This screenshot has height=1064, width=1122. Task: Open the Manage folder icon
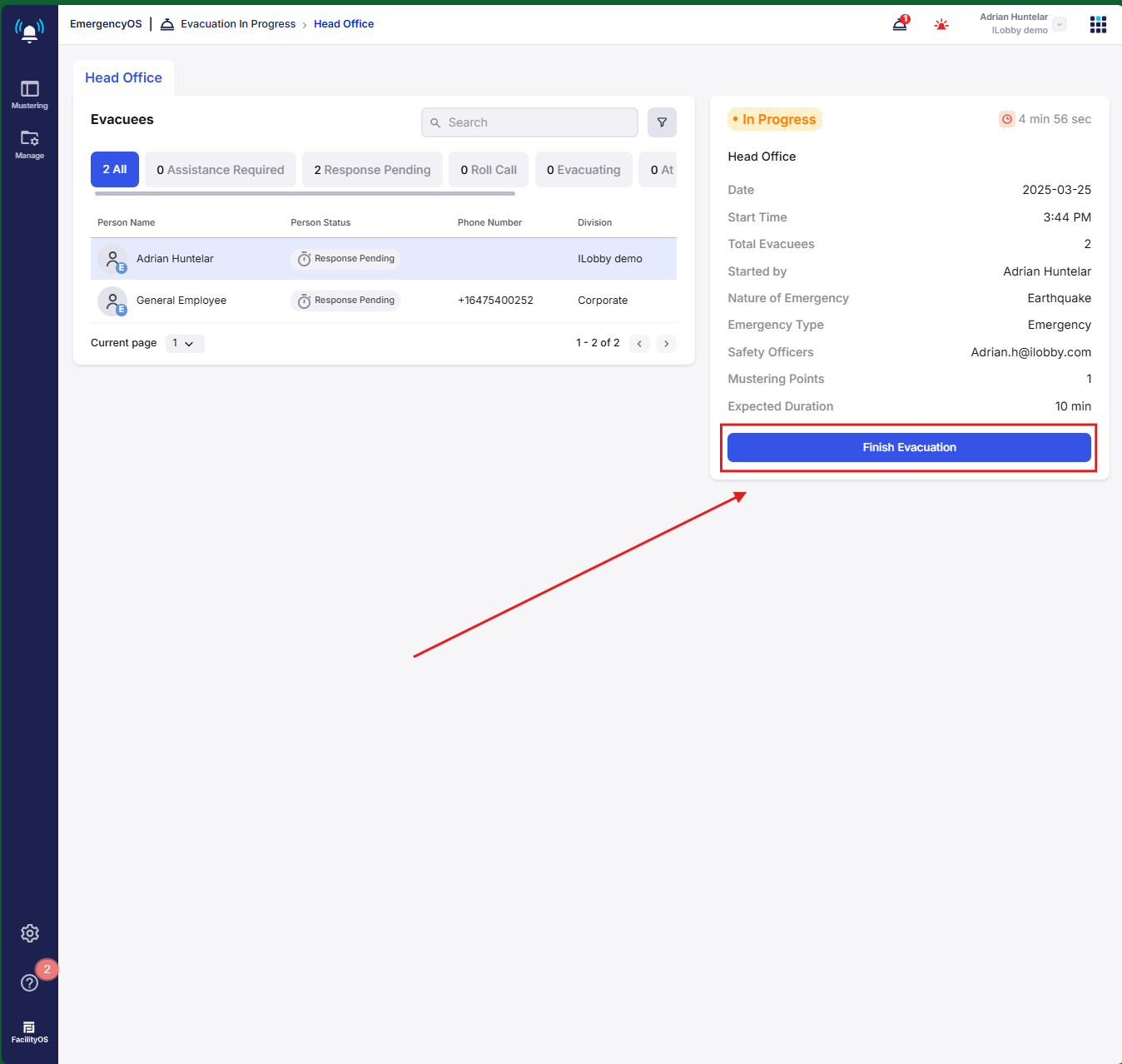tap(29, 144)
